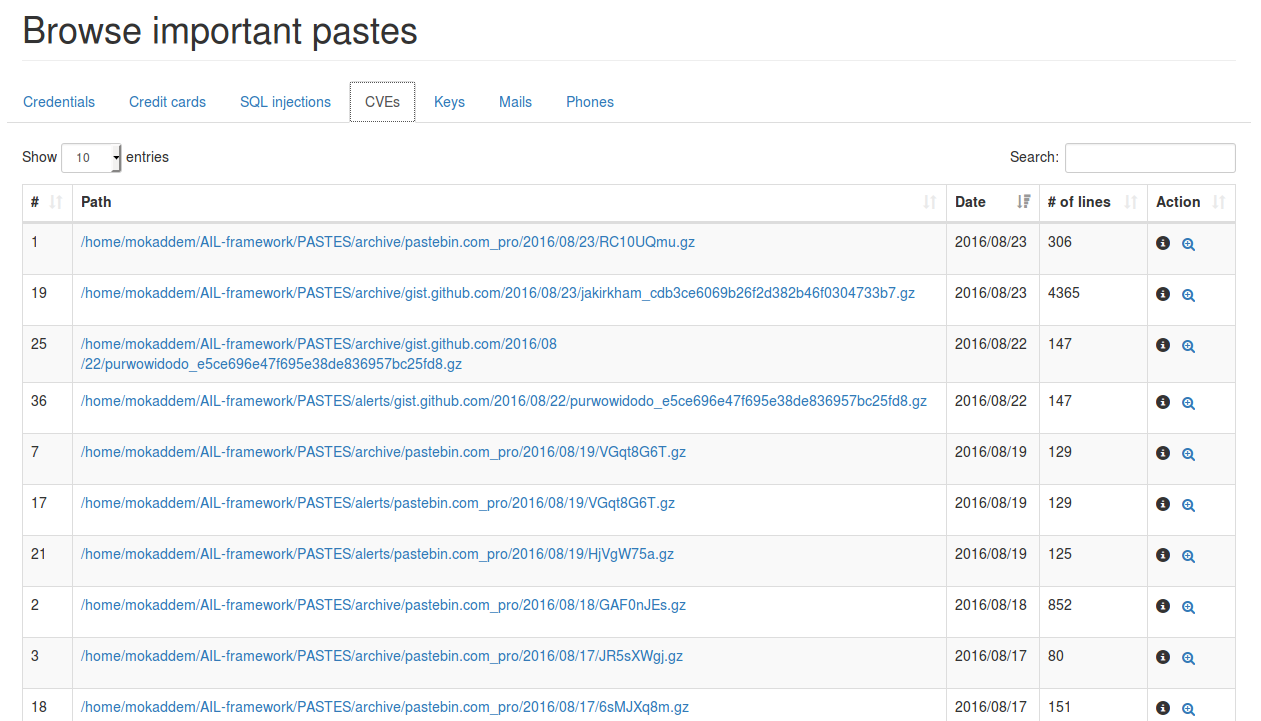Click info icon on row number 36
Screen dimensions: 1261x721
click(1163, 402)
